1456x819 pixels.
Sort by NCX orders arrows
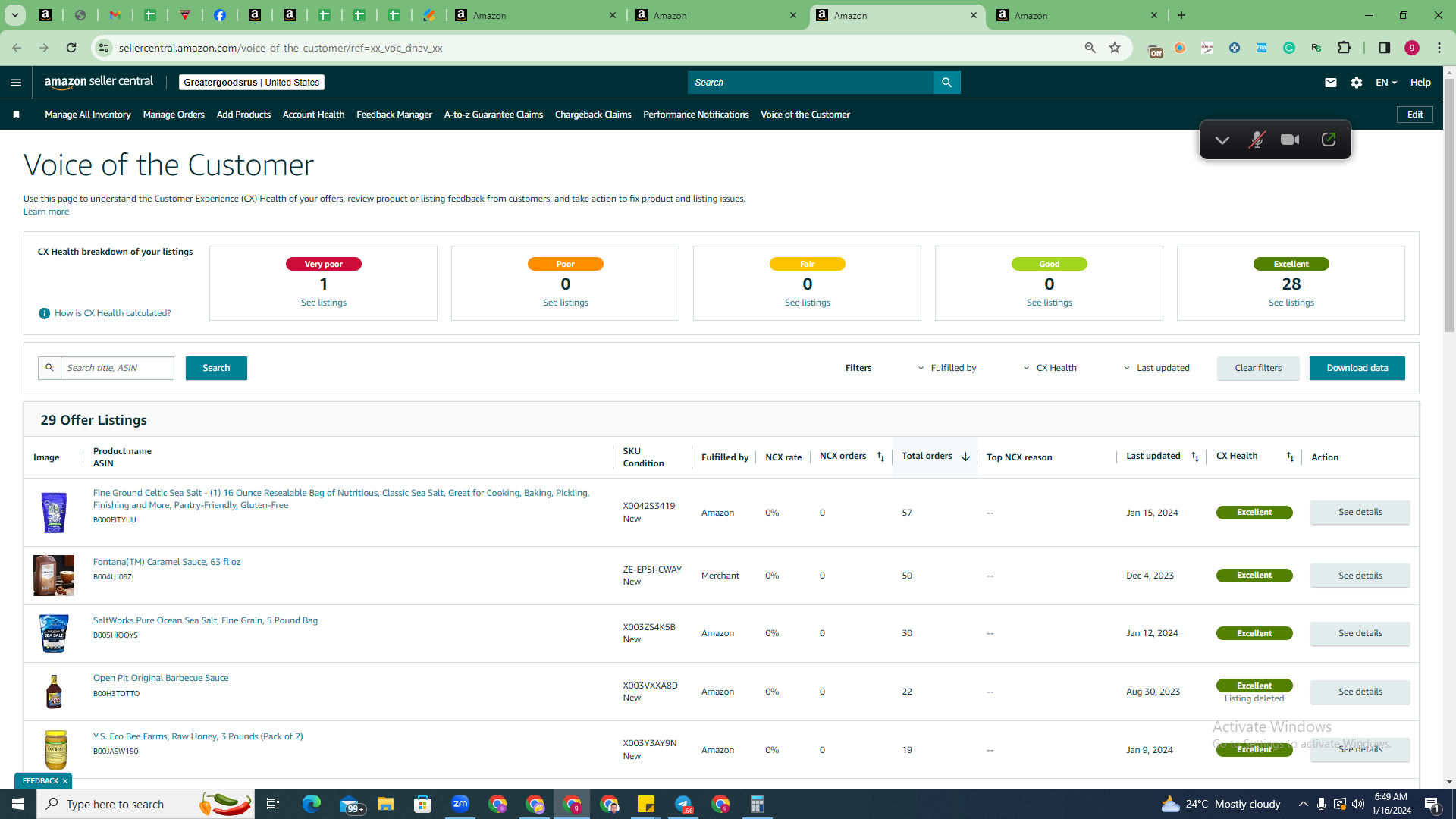tap(880, 457)
